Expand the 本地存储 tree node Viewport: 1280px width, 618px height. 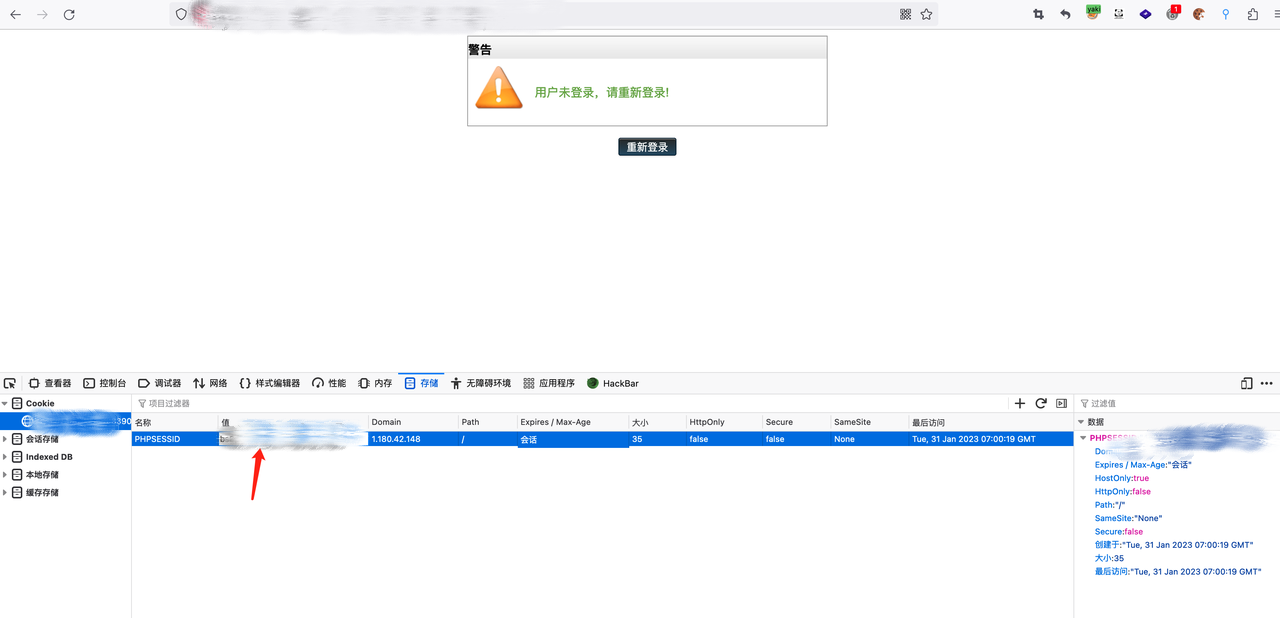point(5,475)
